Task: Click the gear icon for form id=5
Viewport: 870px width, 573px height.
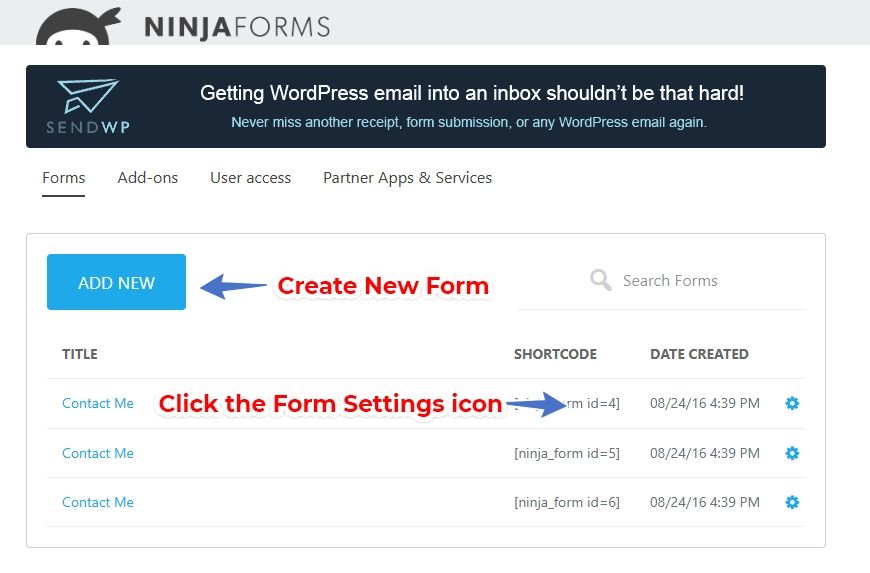Action: pos(792,453)
